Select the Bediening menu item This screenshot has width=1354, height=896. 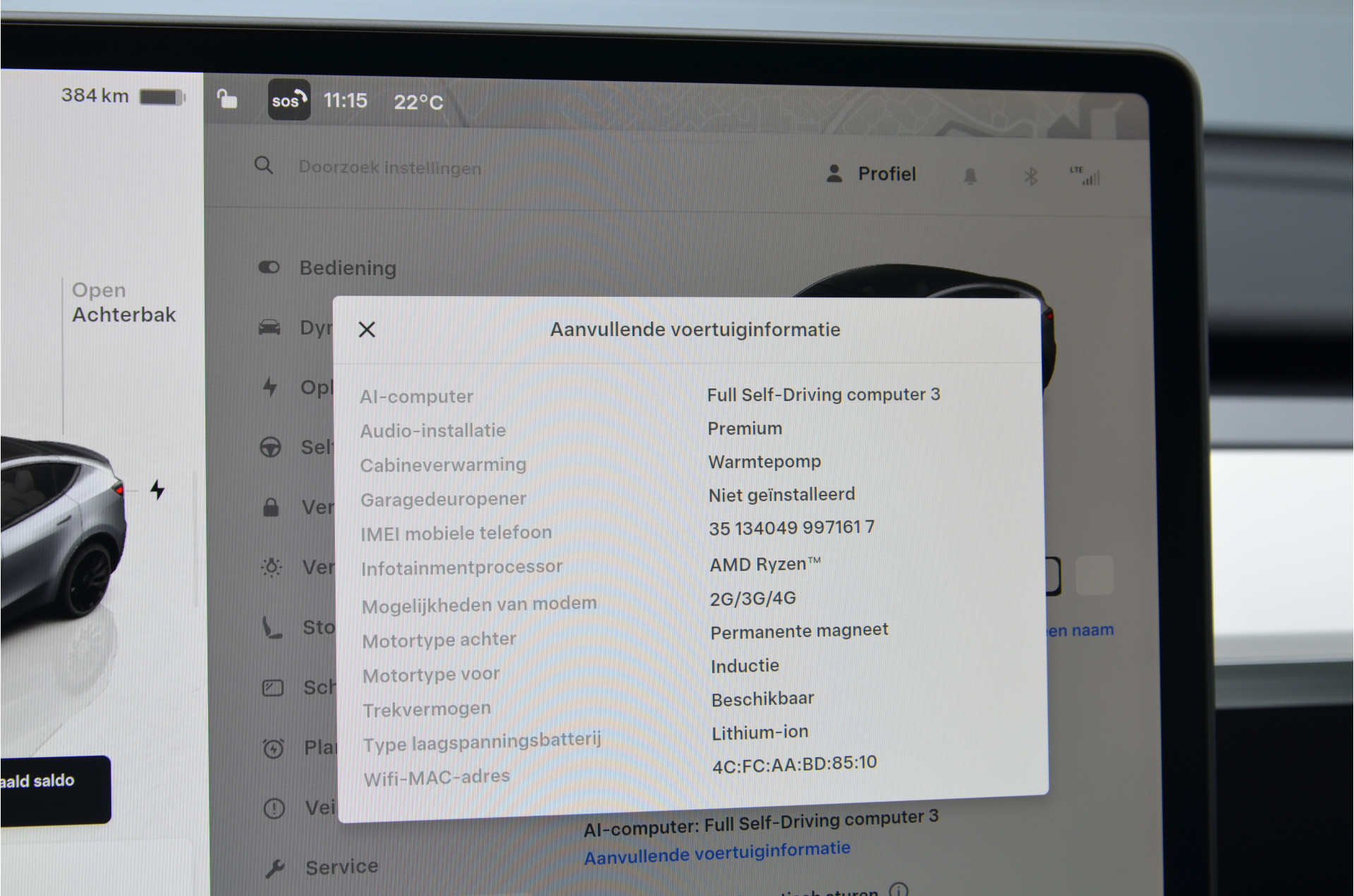348,268
